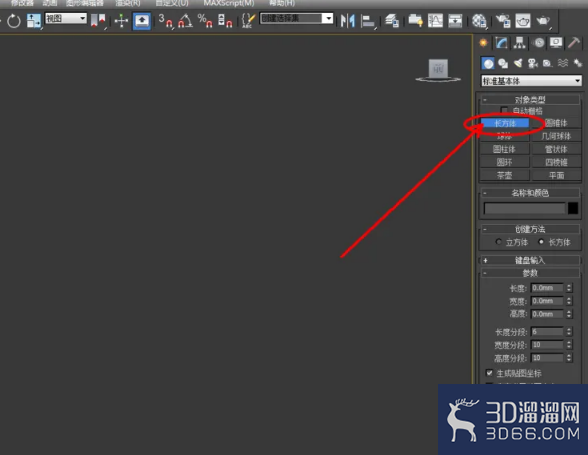Screen dimensions: 588x455
Task: Select the Rotate tool in toolbar
Action: point(14,21)
